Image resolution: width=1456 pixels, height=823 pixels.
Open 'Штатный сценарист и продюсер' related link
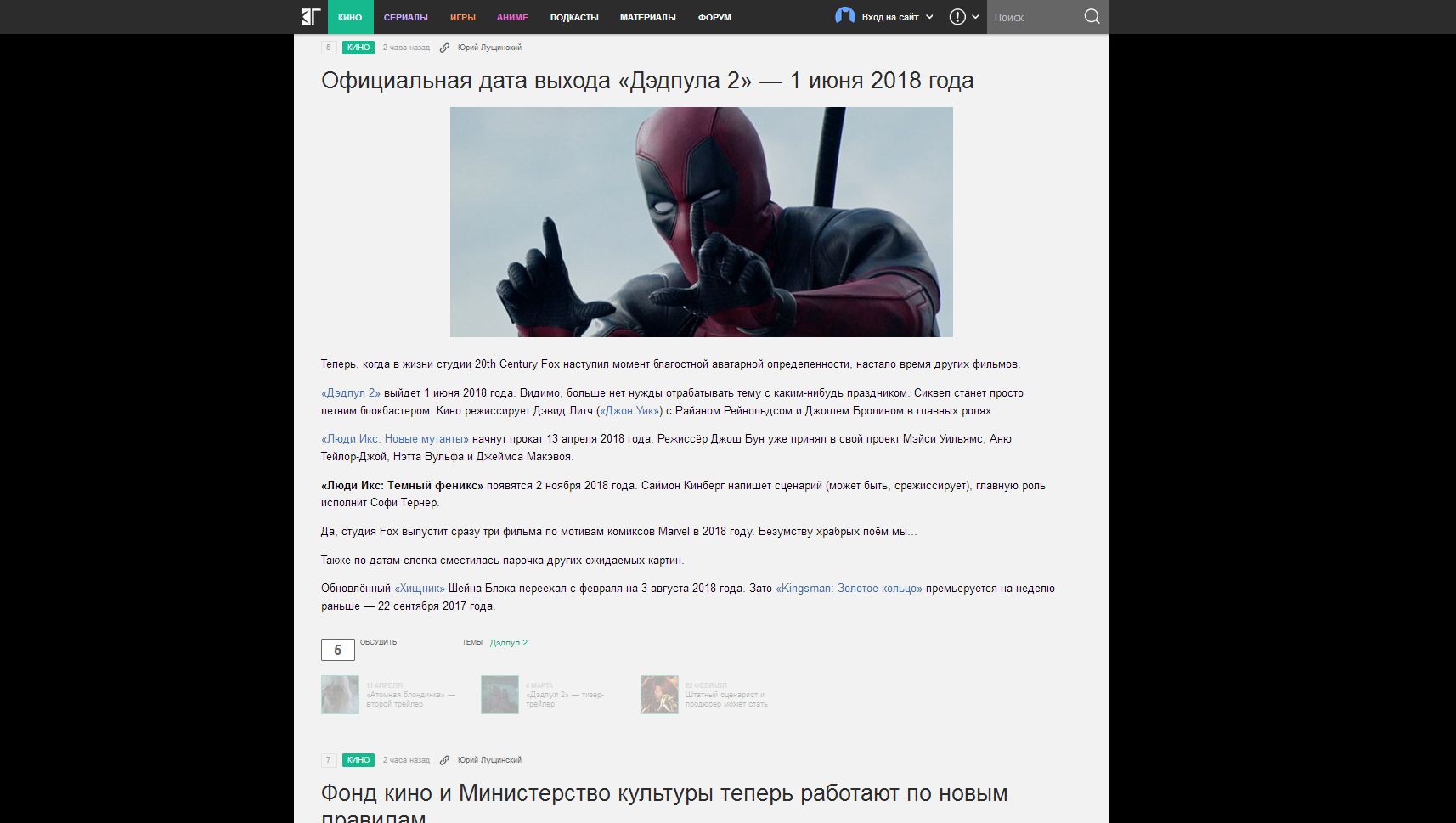pos(726,699)
